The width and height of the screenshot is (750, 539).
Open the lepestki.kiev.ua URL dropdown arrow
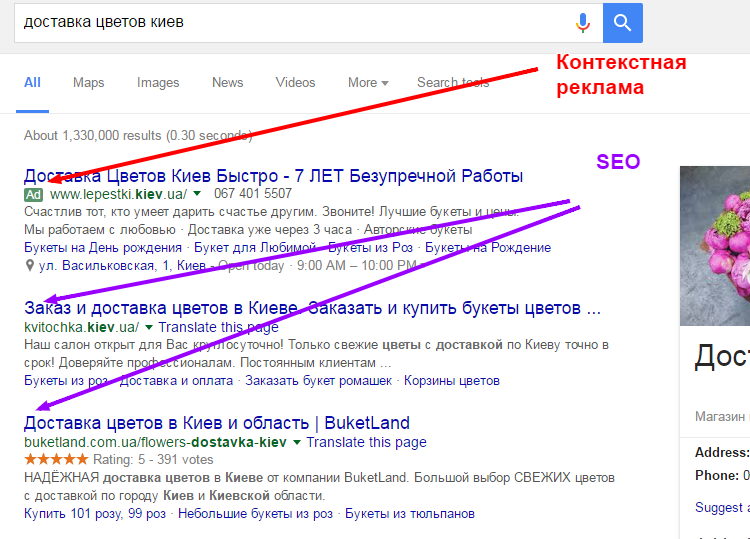point(197,194)
